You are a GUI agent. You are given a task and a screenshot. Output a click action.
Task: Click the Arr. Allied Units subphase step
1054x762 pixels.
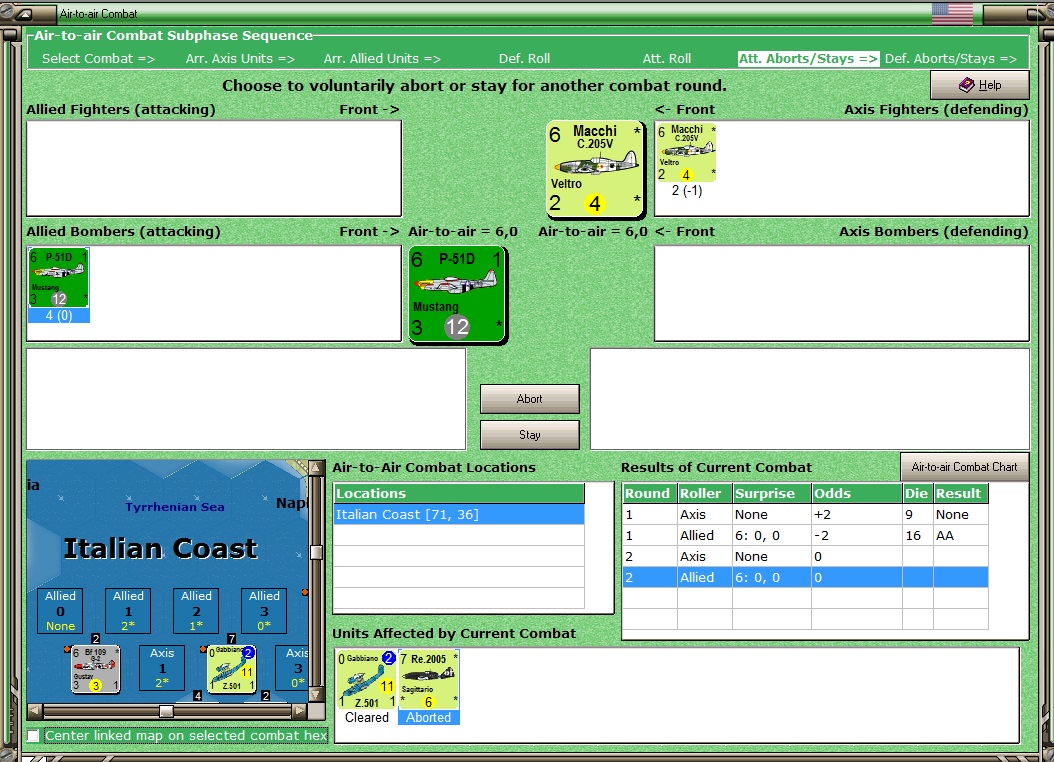point(382,58)
